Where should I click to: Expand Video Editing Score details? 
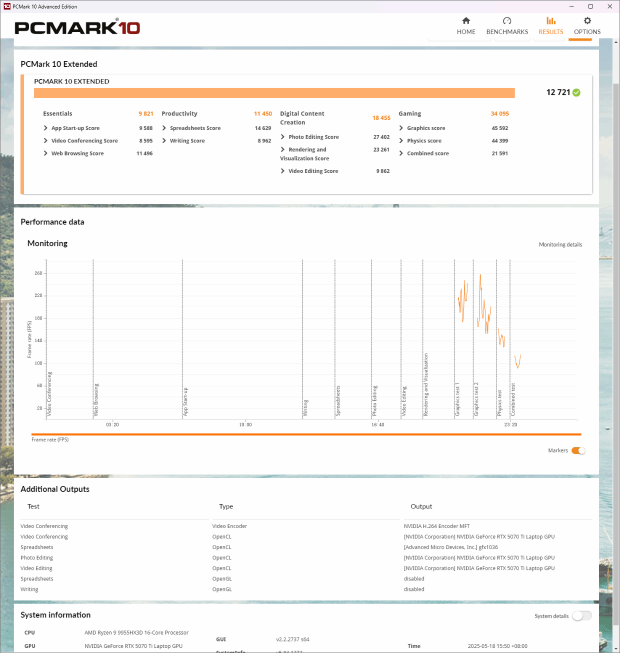pos(283,171)
